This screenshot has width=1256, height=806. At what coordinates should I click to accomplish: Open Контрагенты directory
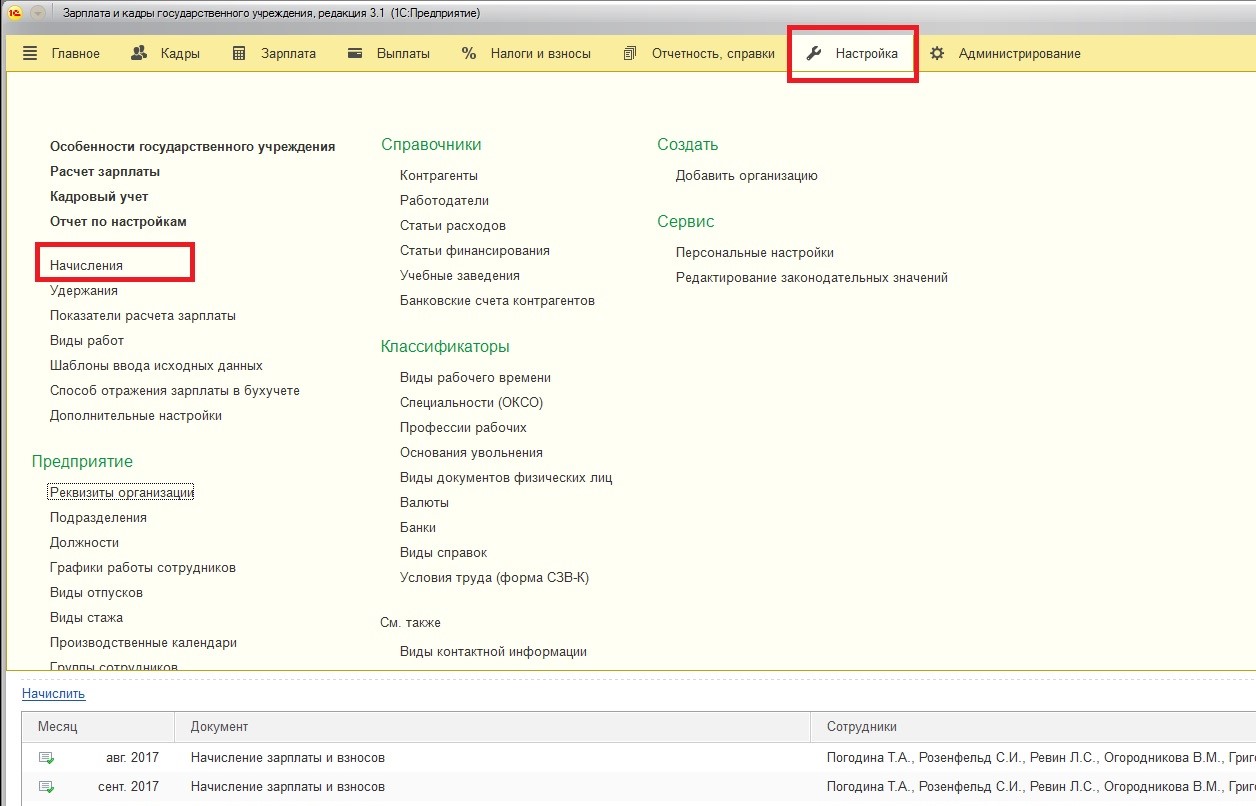(x=439, y=175)
